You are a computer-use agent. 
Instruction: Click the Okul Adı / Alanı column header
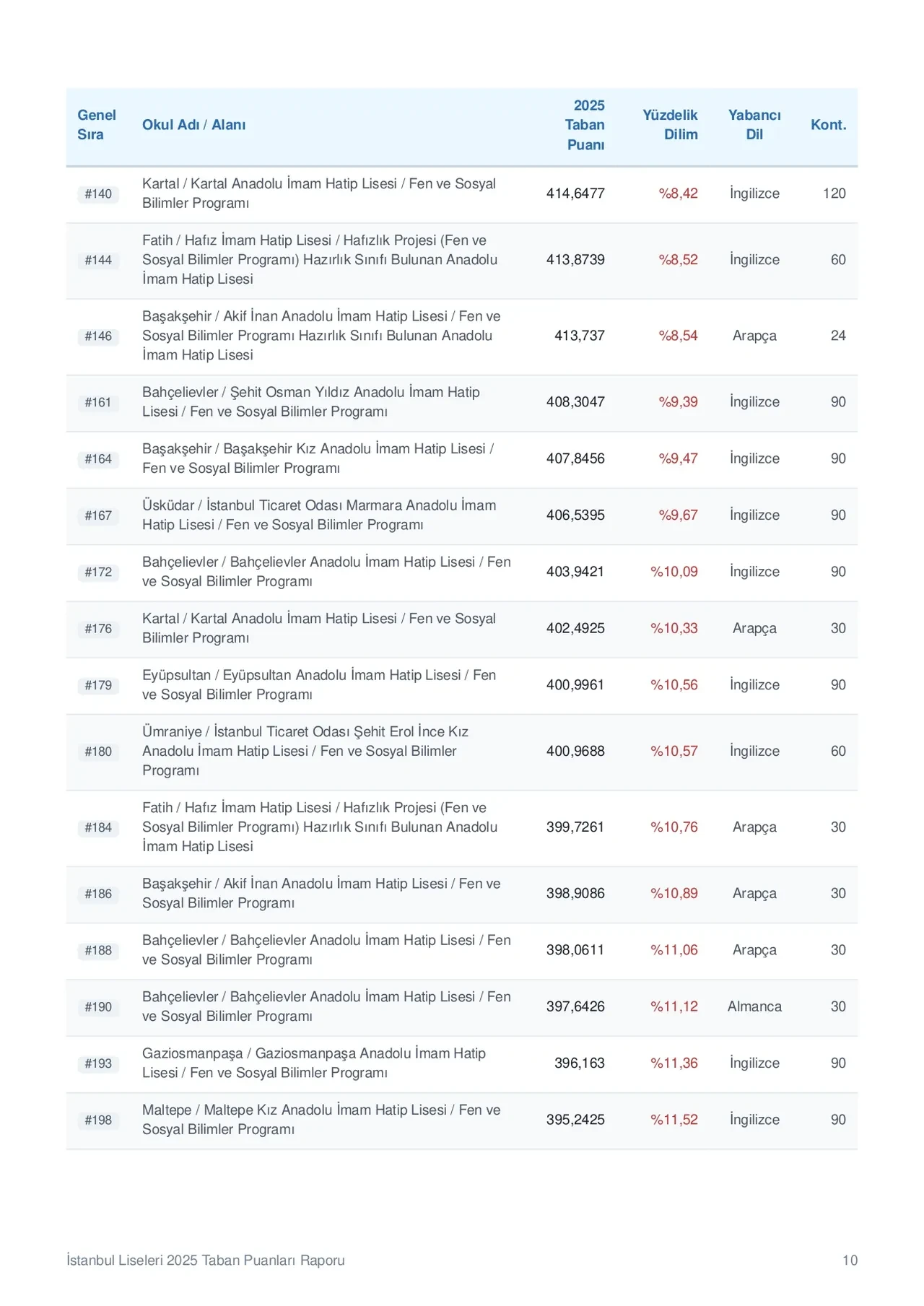point(193,125)
